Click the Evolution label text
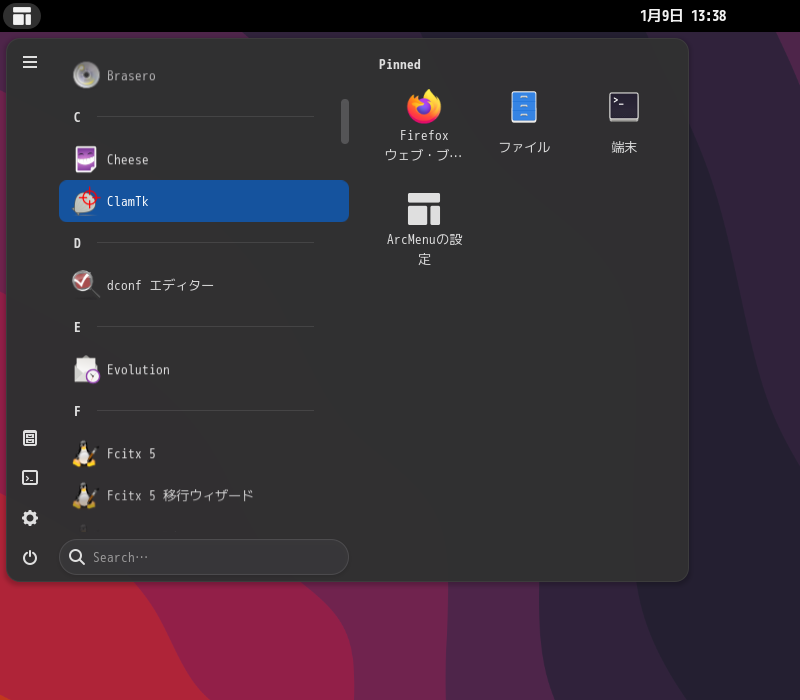Screen dimensions: 800x700 [x=138, y=369]
